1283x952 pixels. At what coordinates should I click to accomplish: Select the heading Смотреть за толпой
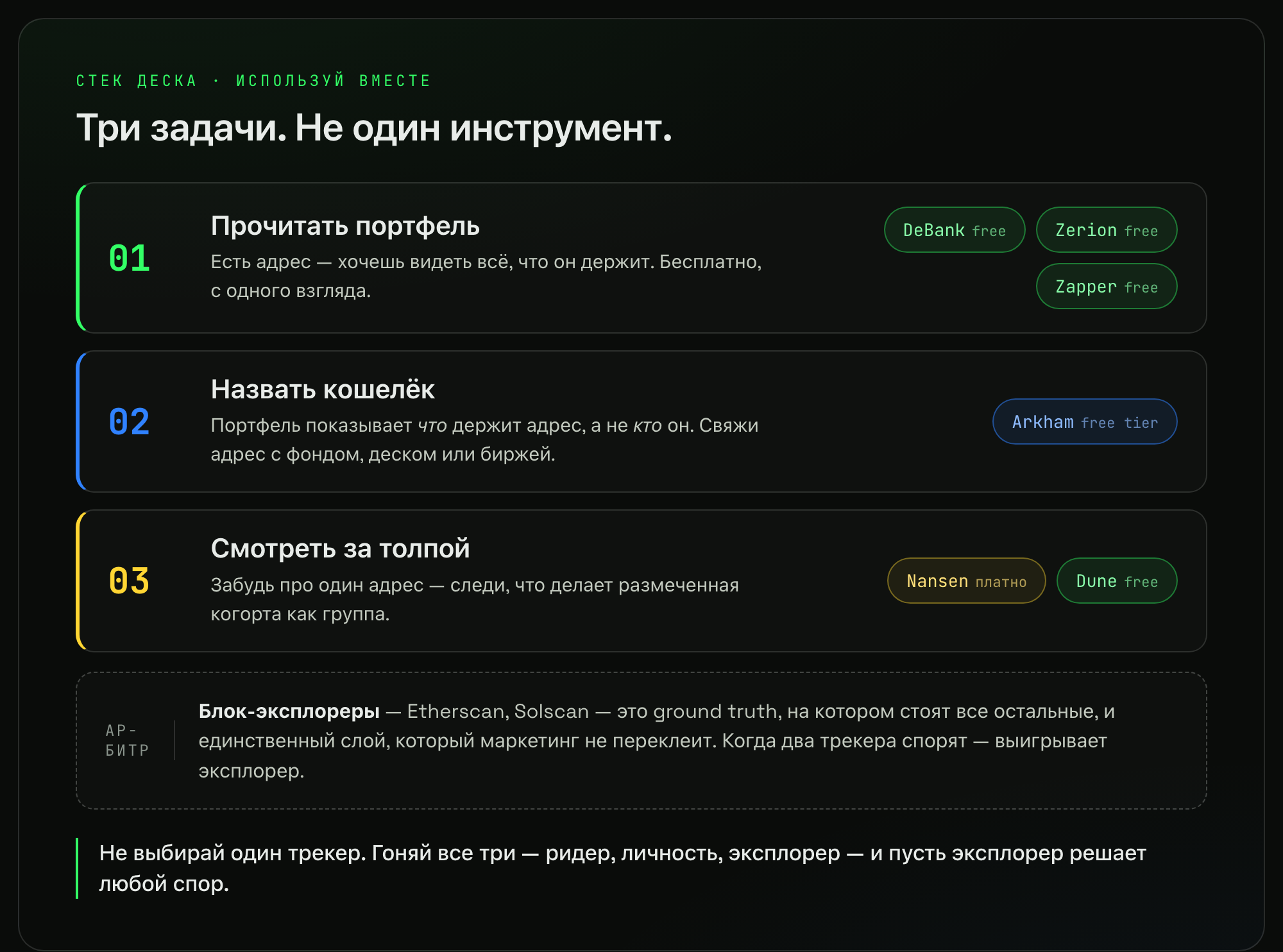tap(340, 548)
